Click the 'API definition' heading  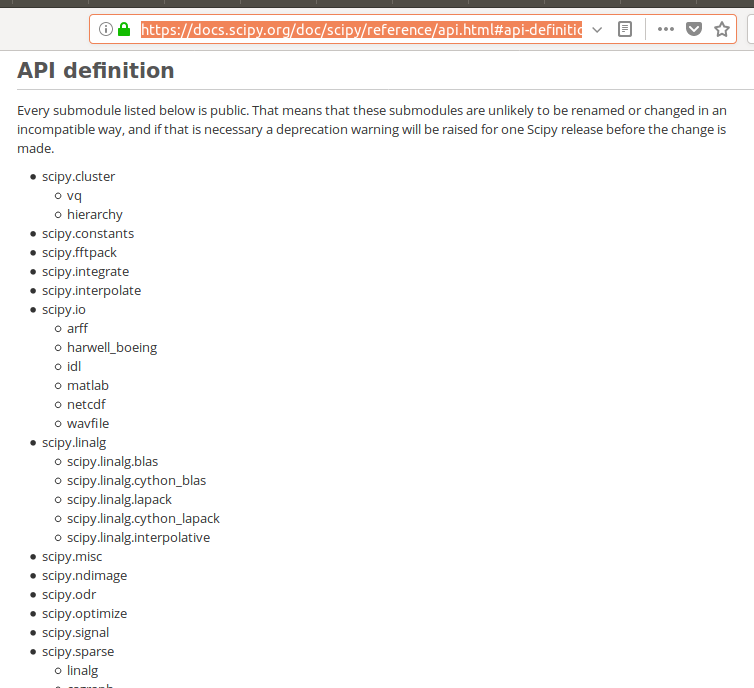[96, 71]
